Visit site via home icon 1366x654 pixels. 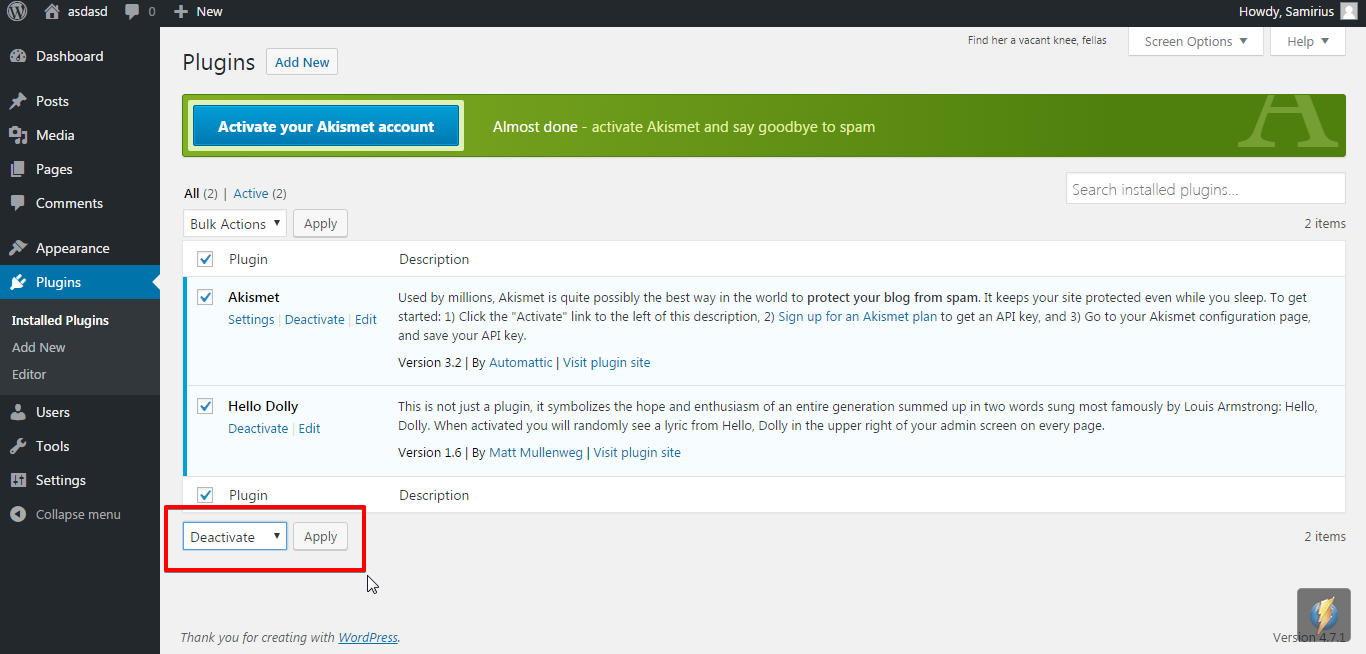point(52,12)
